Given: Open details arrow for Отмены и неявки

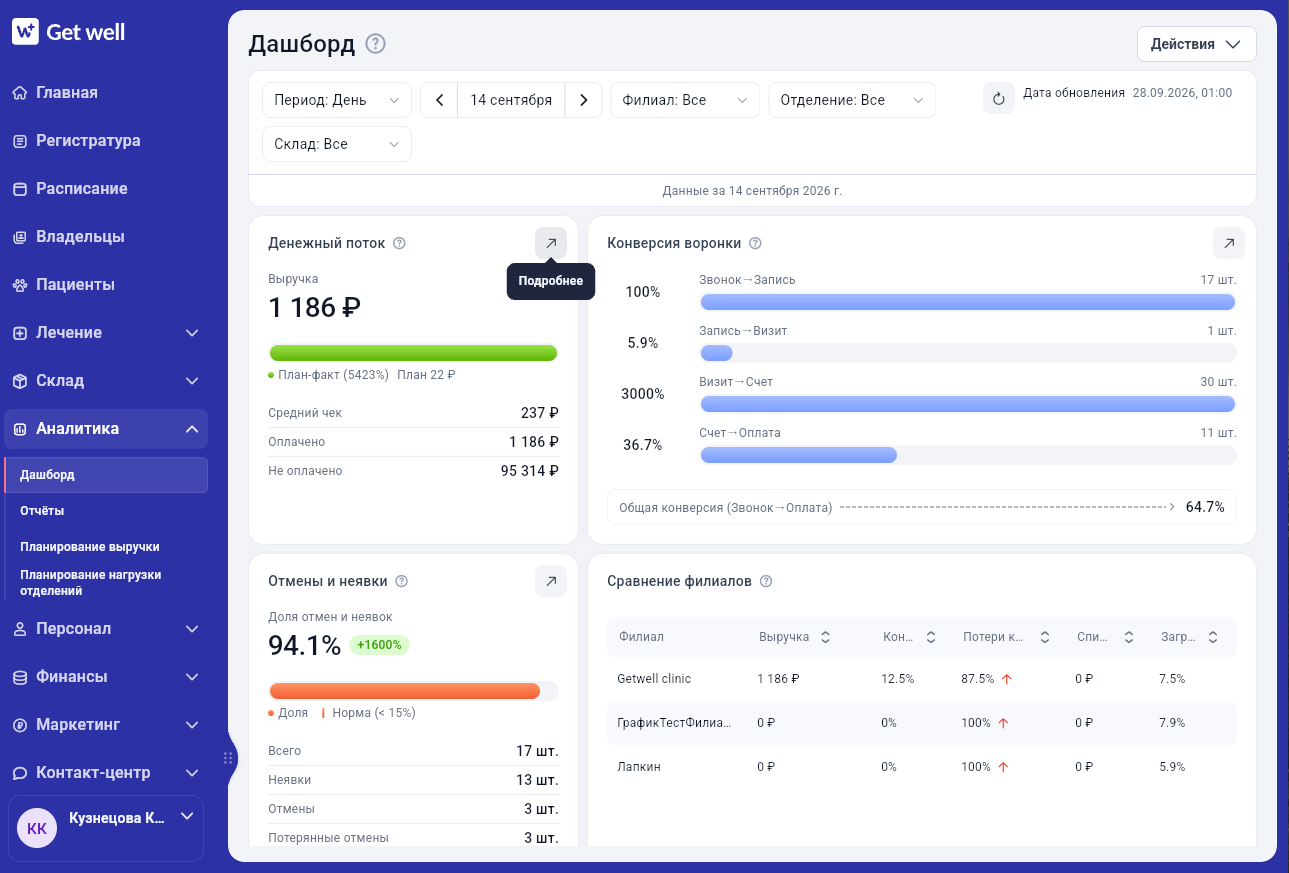Looking at the screenshot, I should [551, 581].
